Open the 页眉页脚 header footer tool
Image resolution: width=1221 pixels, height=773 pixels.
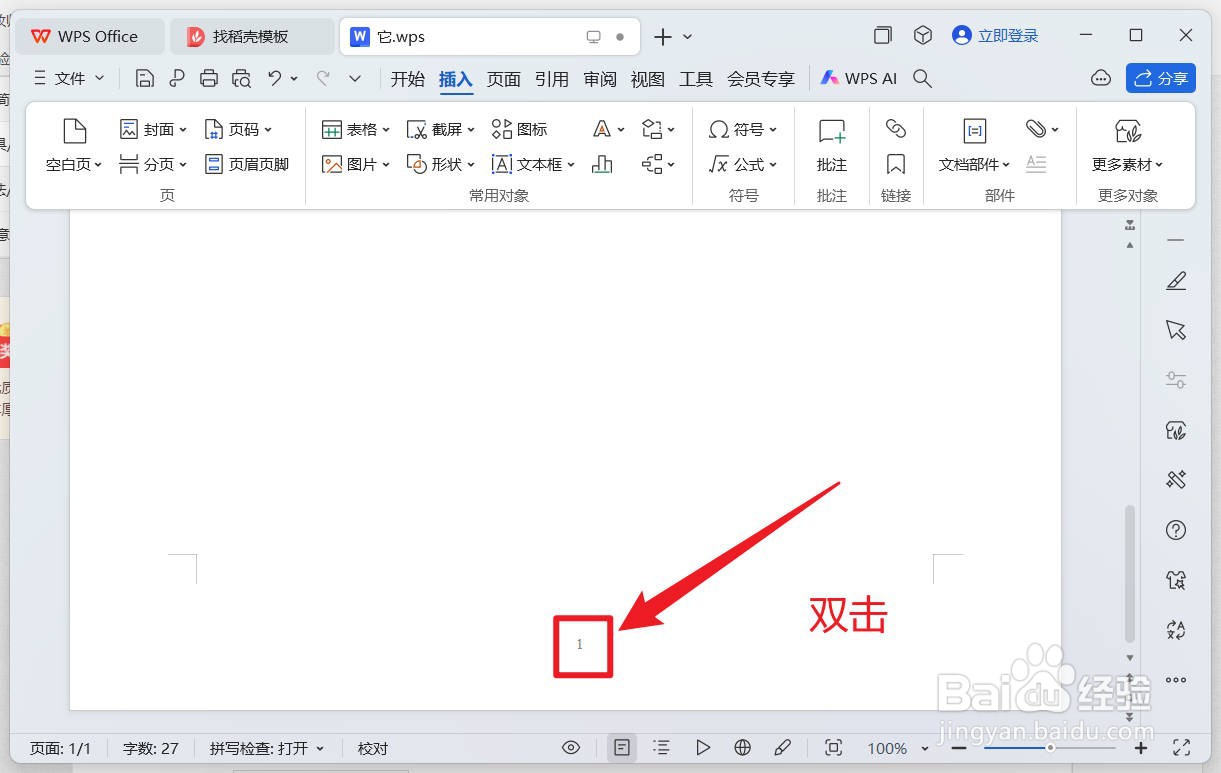pos(247,164)
